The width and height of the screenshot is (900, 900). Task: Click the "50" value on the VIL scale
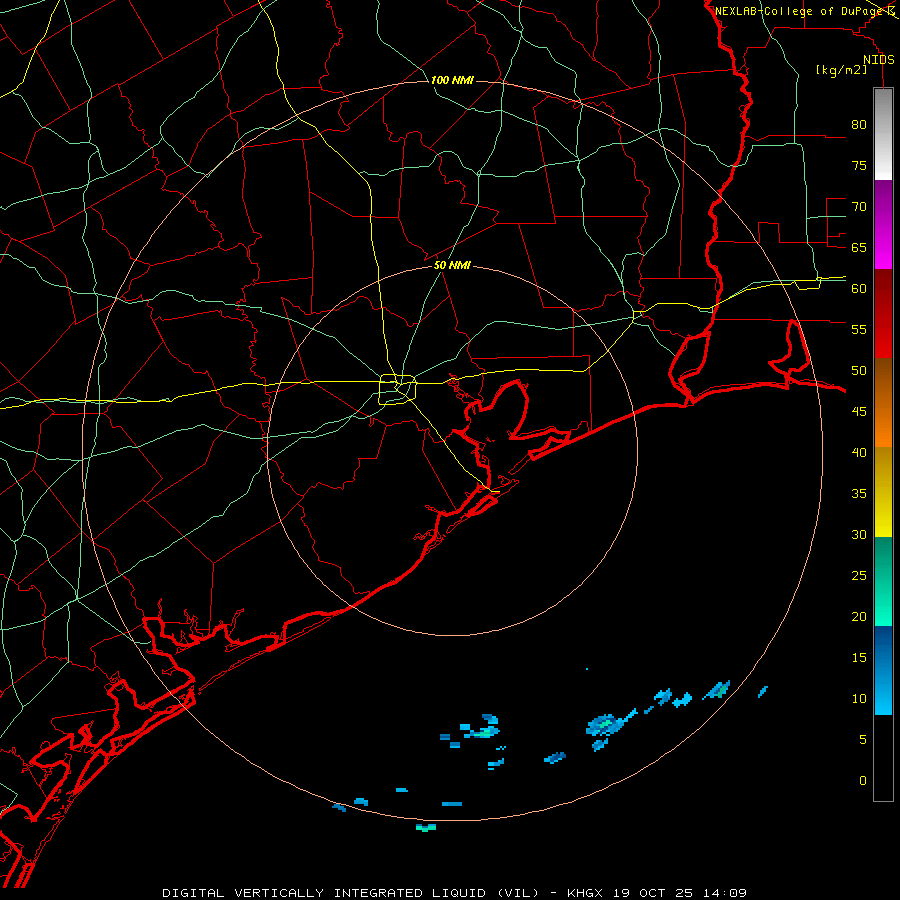[x=859, y=371]
